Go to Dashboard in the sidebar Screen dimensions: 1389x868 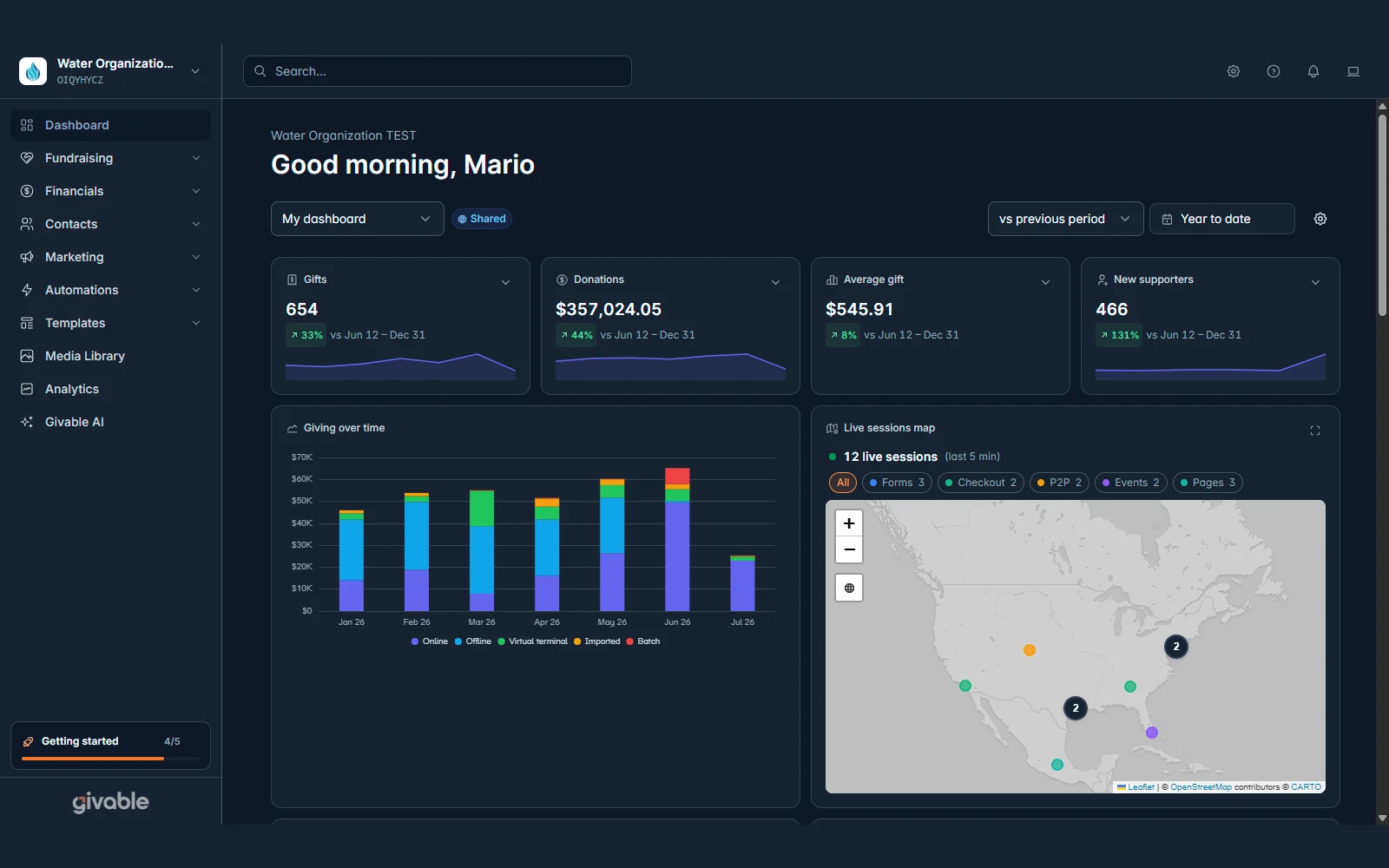click(110, 125)
